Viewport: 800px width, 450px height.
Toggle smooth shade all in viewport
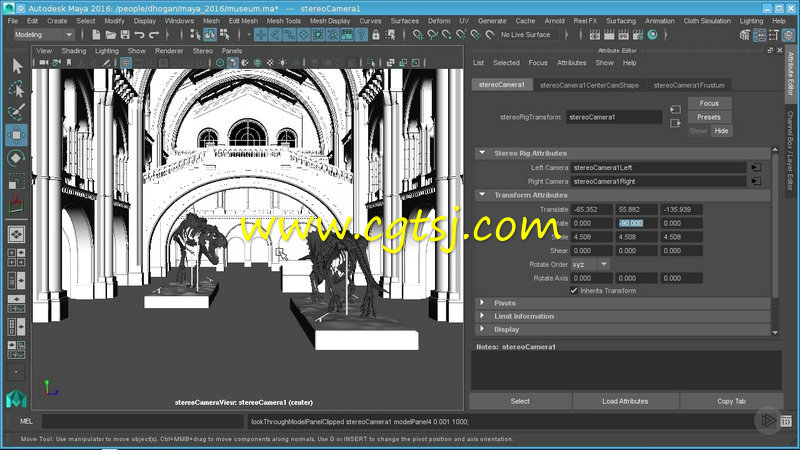tap(233, 63)
